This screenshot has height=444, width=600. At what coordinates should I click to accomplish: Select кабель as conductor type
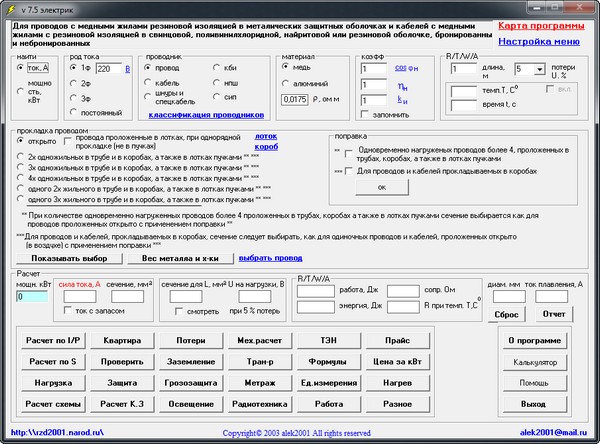coord(150,83)
